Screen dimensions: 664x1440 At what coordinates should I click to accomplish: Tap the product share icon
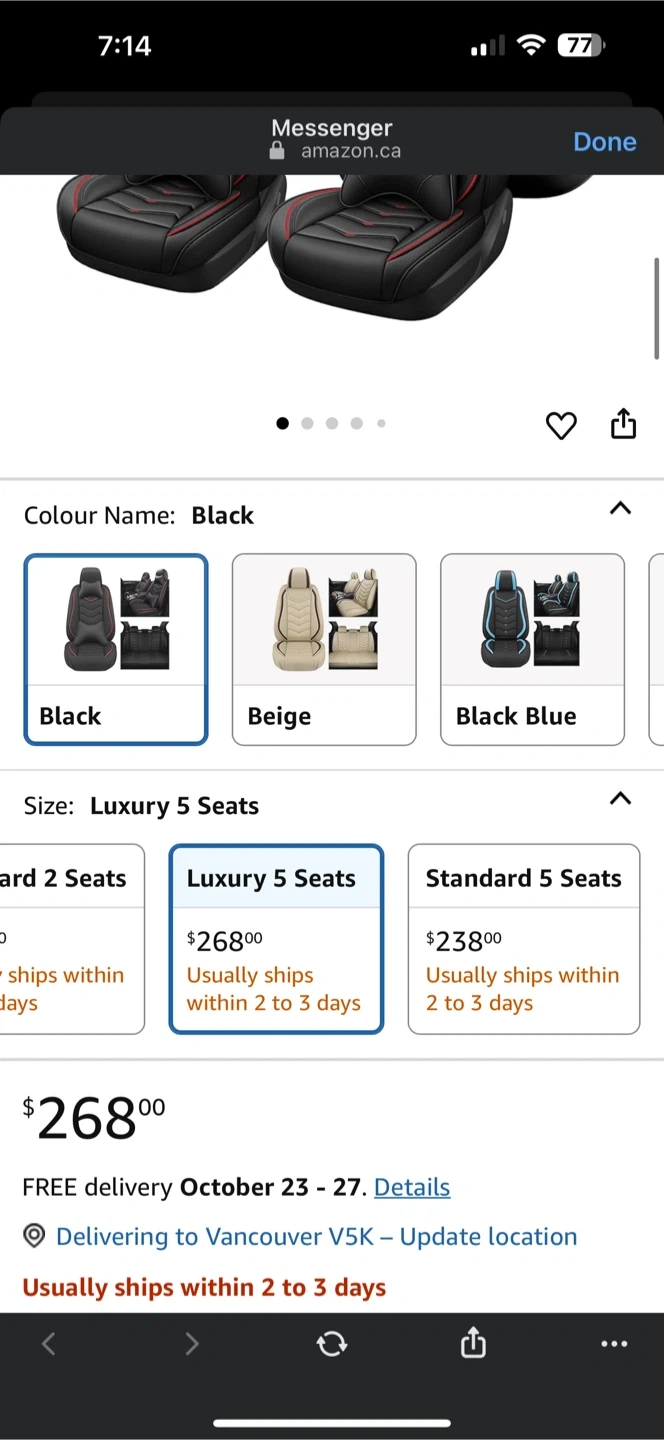pos(623,424)
